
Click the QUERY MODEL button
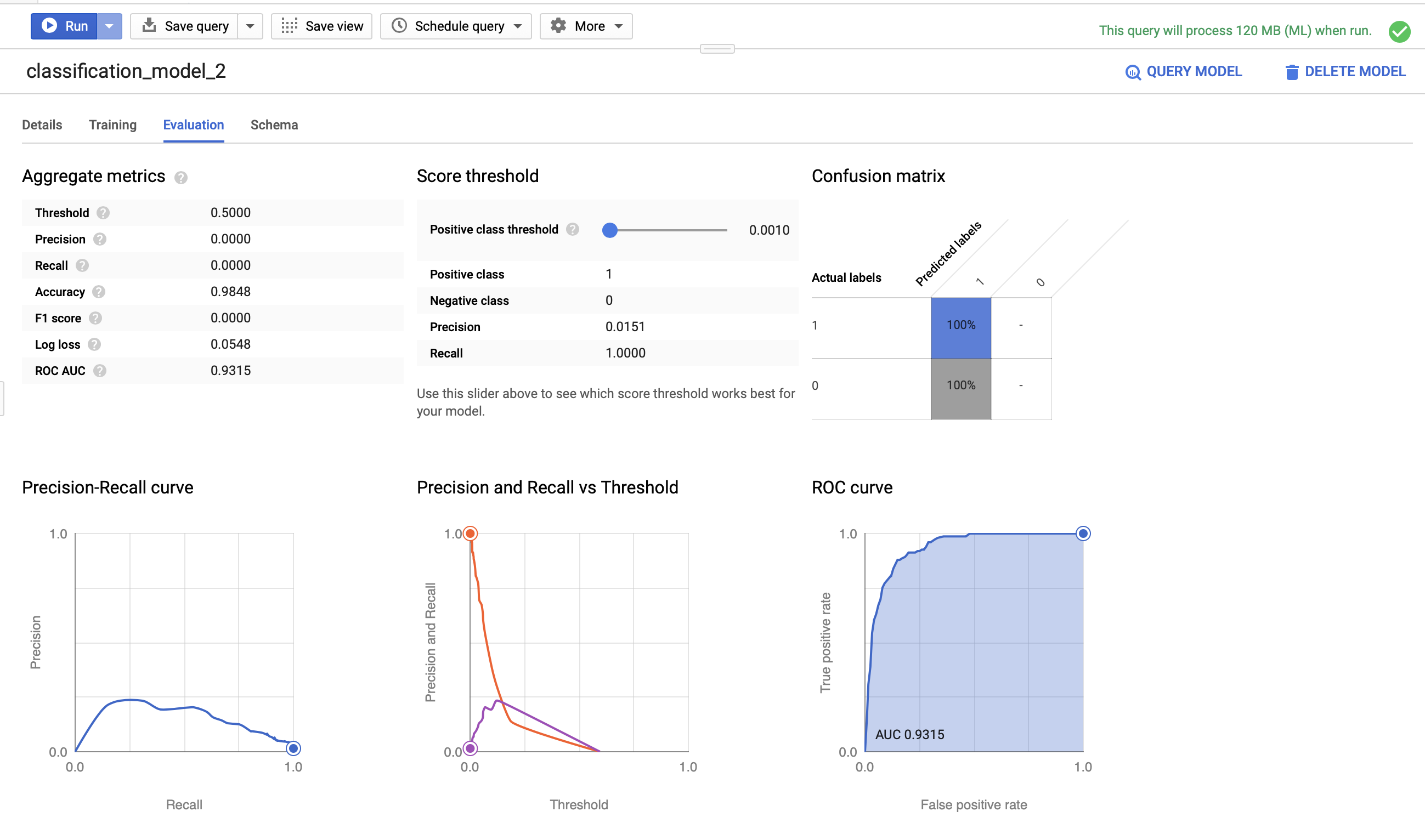1183,72
